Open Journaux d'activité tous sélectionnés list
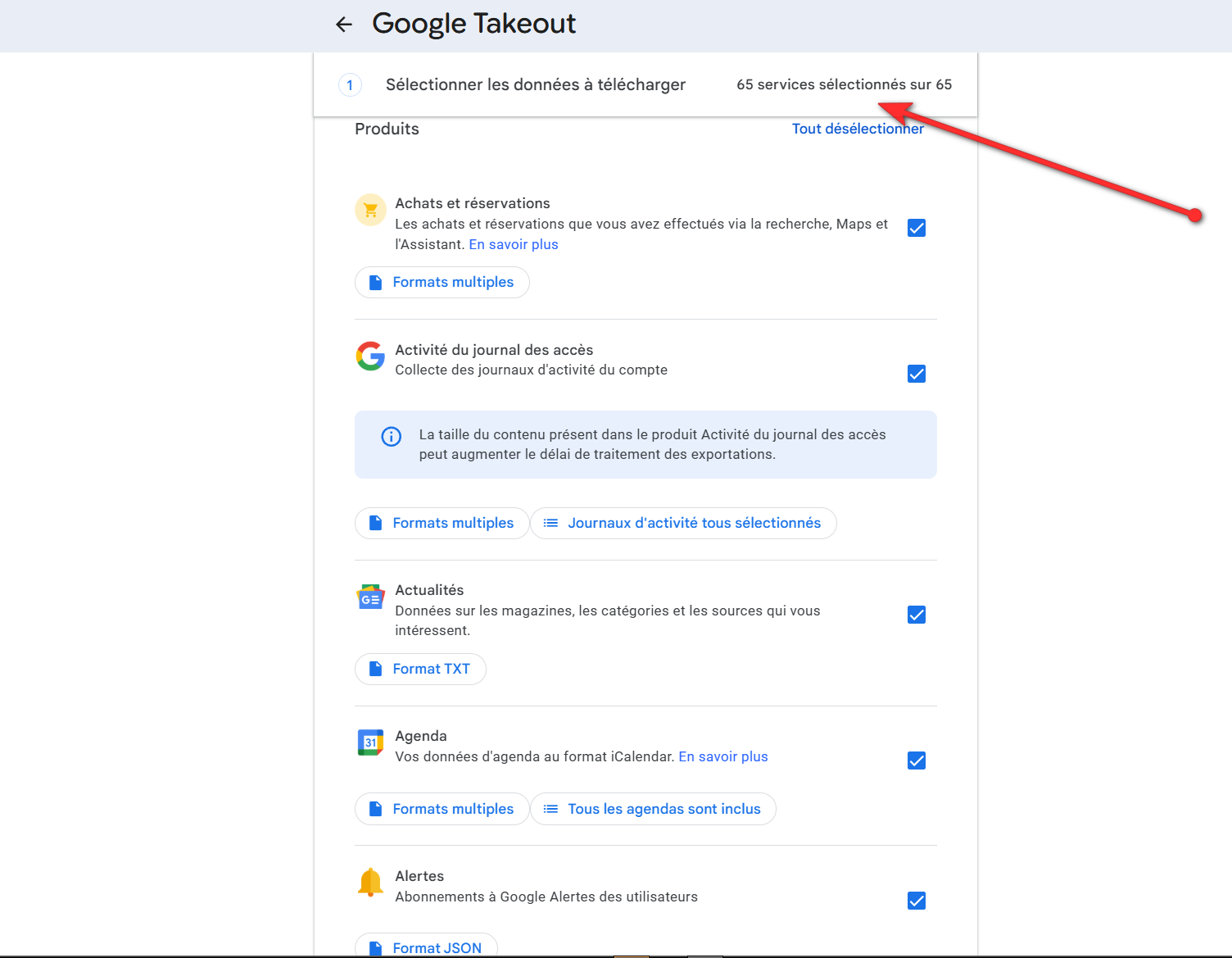Image resolution: width=1232 pixels, height=958 pixels. pyautogui.click(x=683, y=523)
